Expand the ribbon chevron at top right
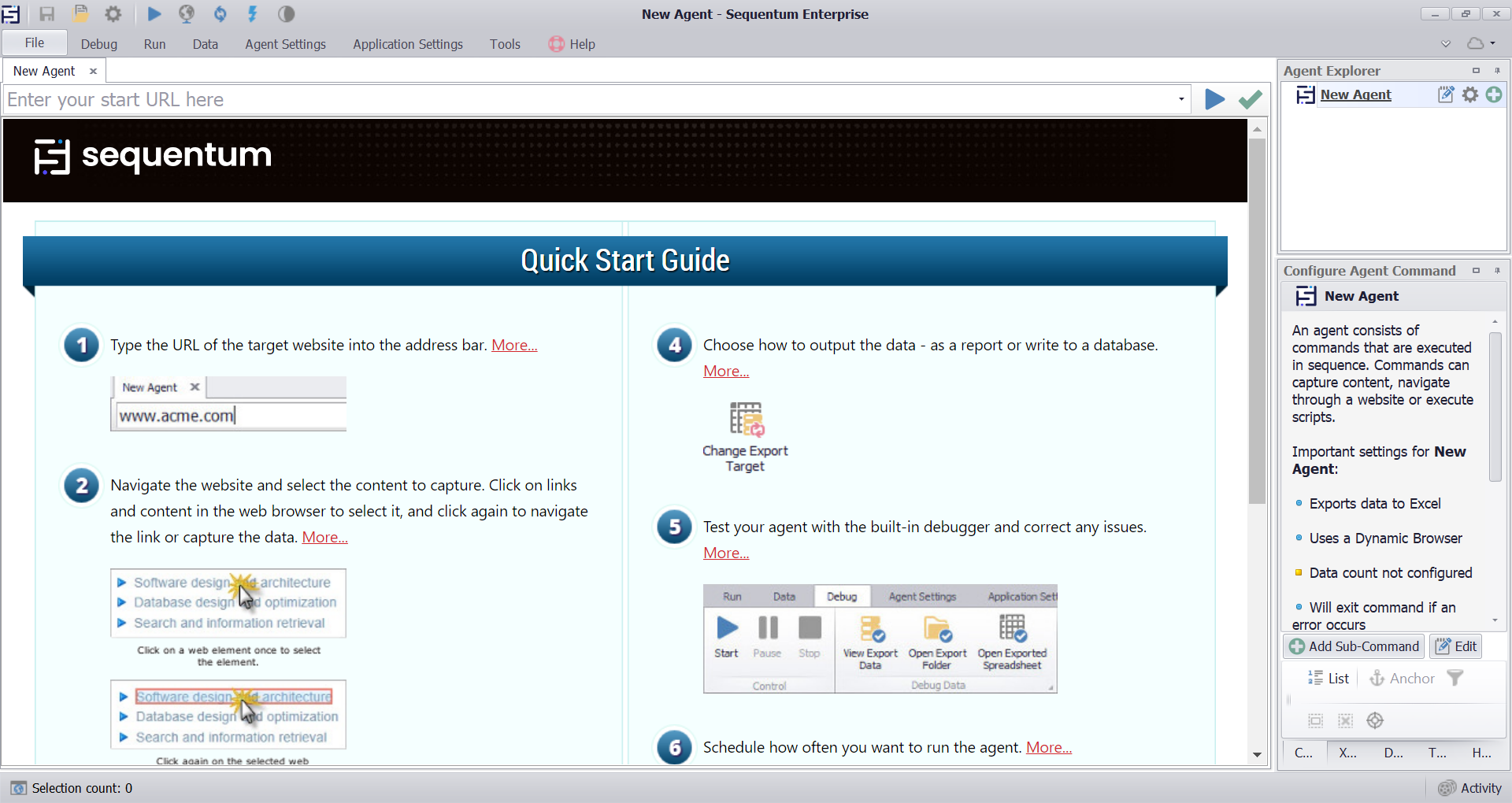The width and height of the screenshot is (1512, 803). click(1446, 44)
